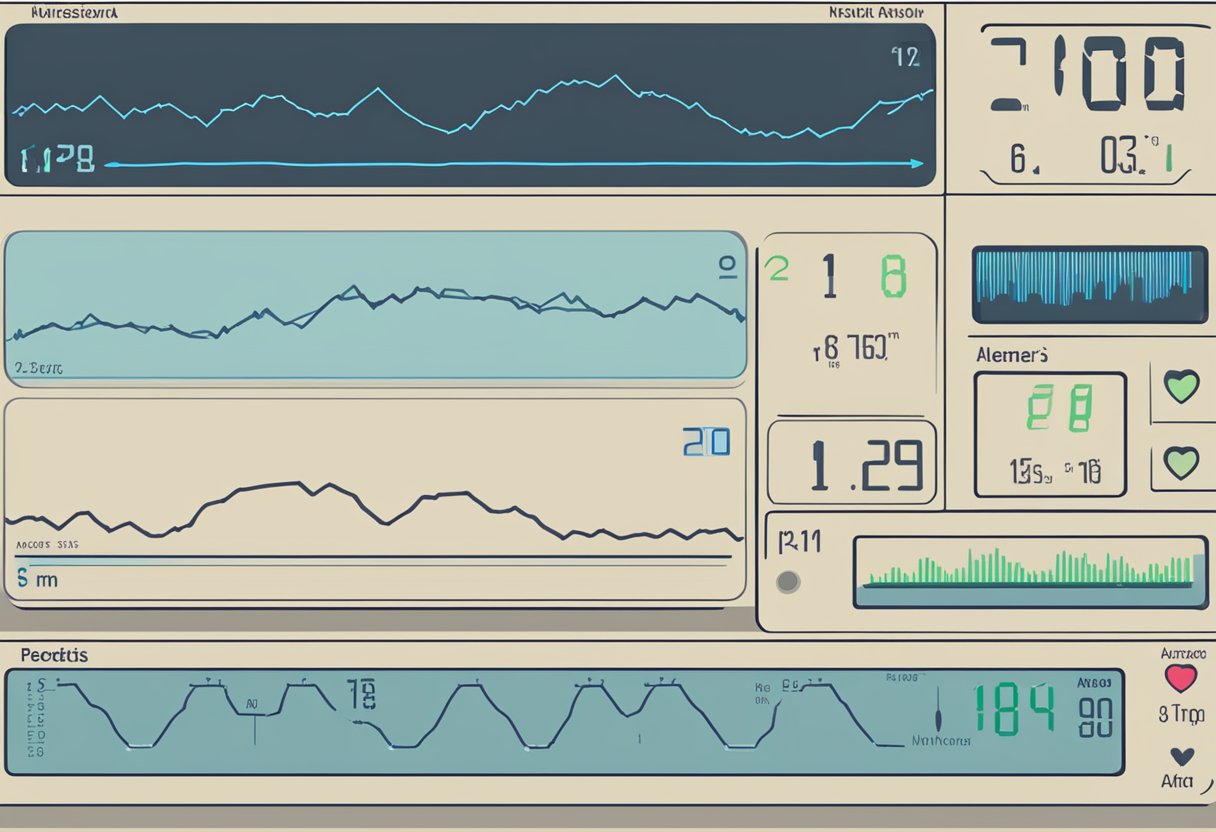This screenshot has width=1216, height=832.
Task: Select the Nmhcora text in bottom strip
Action: point(939,742)
